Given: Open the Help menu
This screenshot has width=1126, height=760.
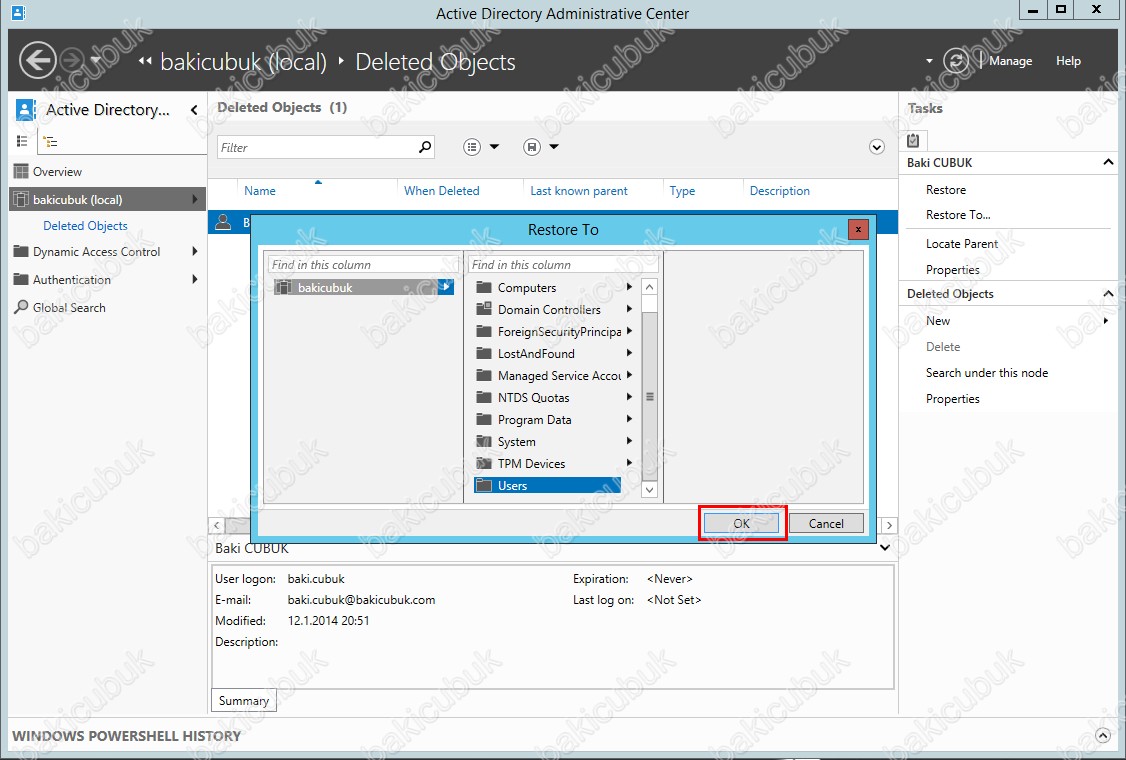Looking at the screenshot, I should [x=1068, y=60].
